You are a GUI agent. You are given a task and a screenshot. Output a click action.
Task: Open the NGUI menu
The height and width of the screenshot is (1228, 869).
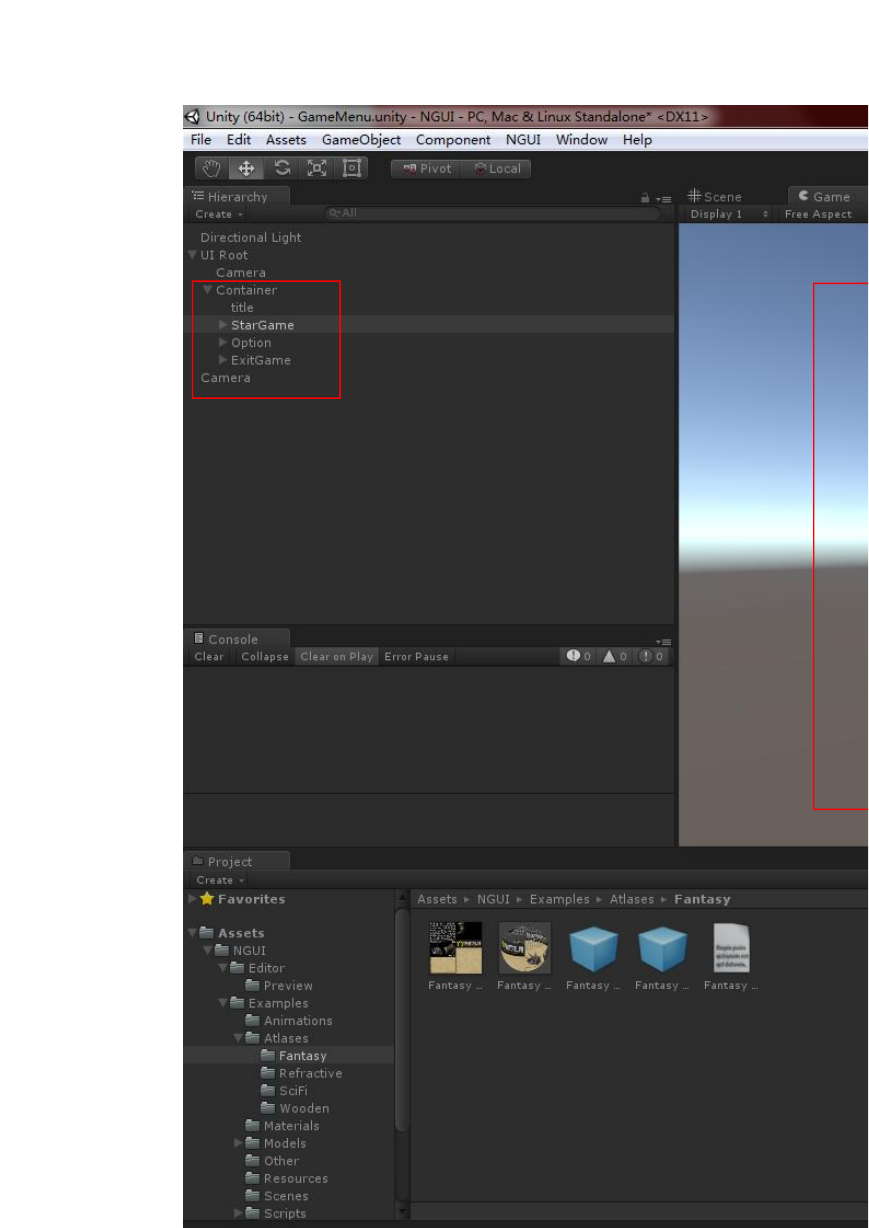click(523, 140)
